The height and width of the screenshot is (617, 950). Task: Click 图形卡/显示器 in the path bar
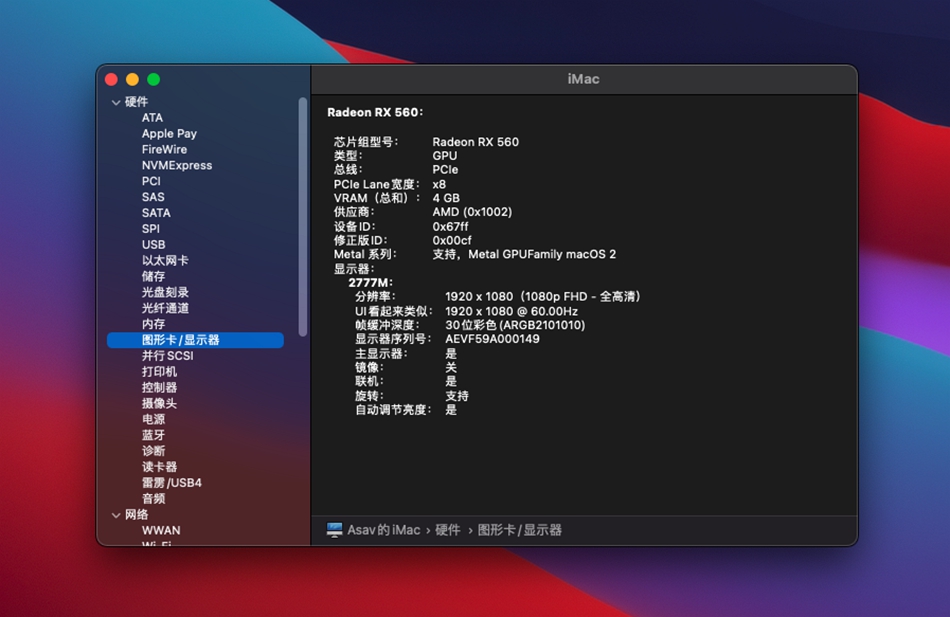[x=520, y=530]
